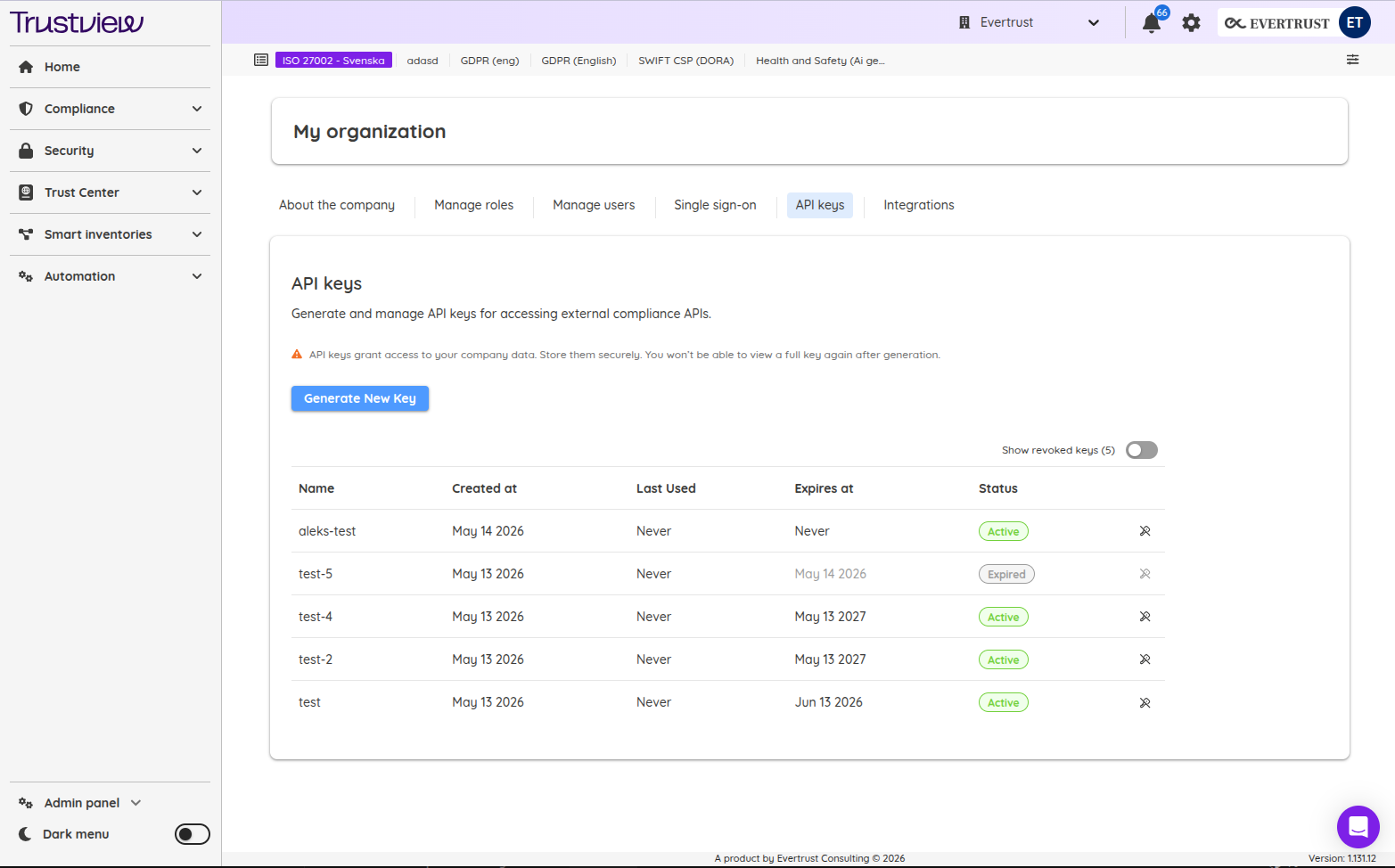The height and width of the screenshot is (868, 1395).
Task: Click the Home house icon
Action: point(26,67)
